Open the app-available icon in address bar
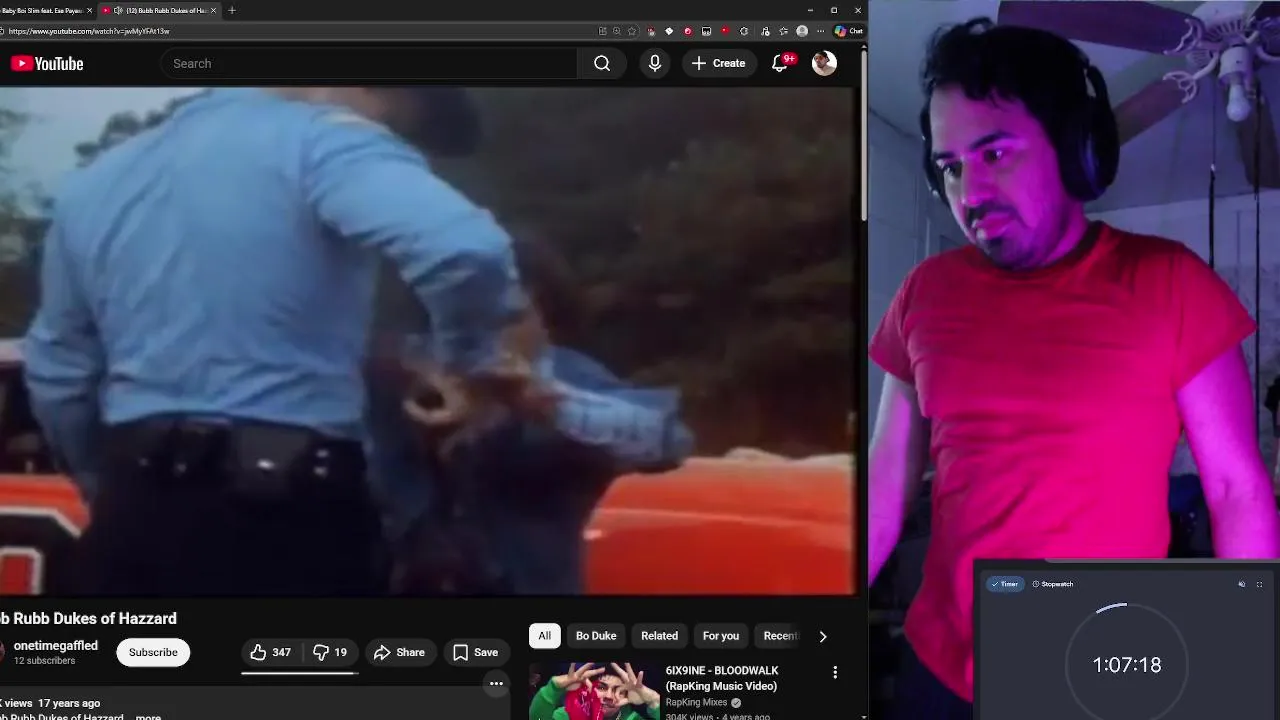 point(603,31)
